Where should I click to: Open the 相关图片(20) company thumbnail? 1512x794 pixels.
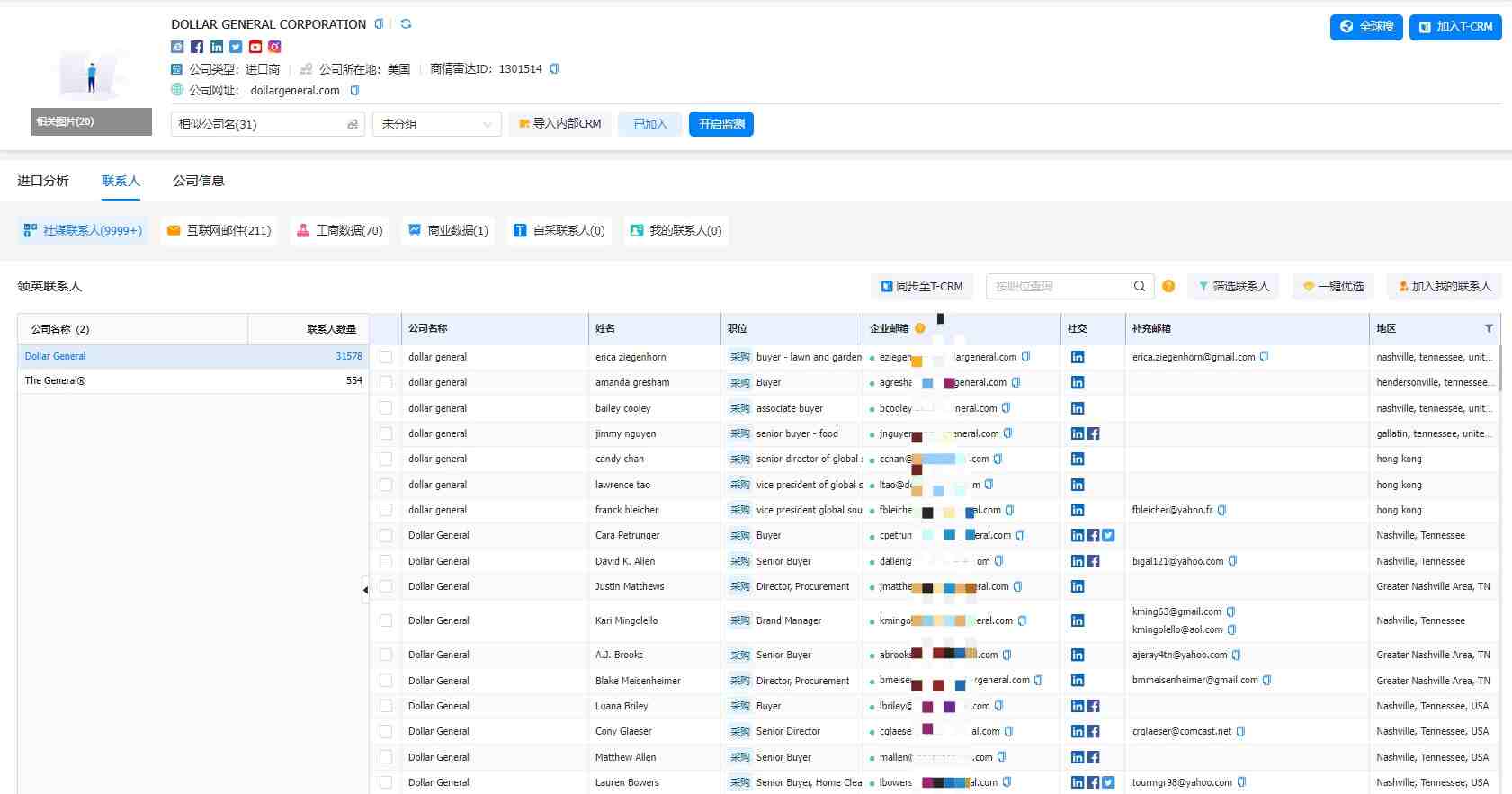[x=91, y=76]
